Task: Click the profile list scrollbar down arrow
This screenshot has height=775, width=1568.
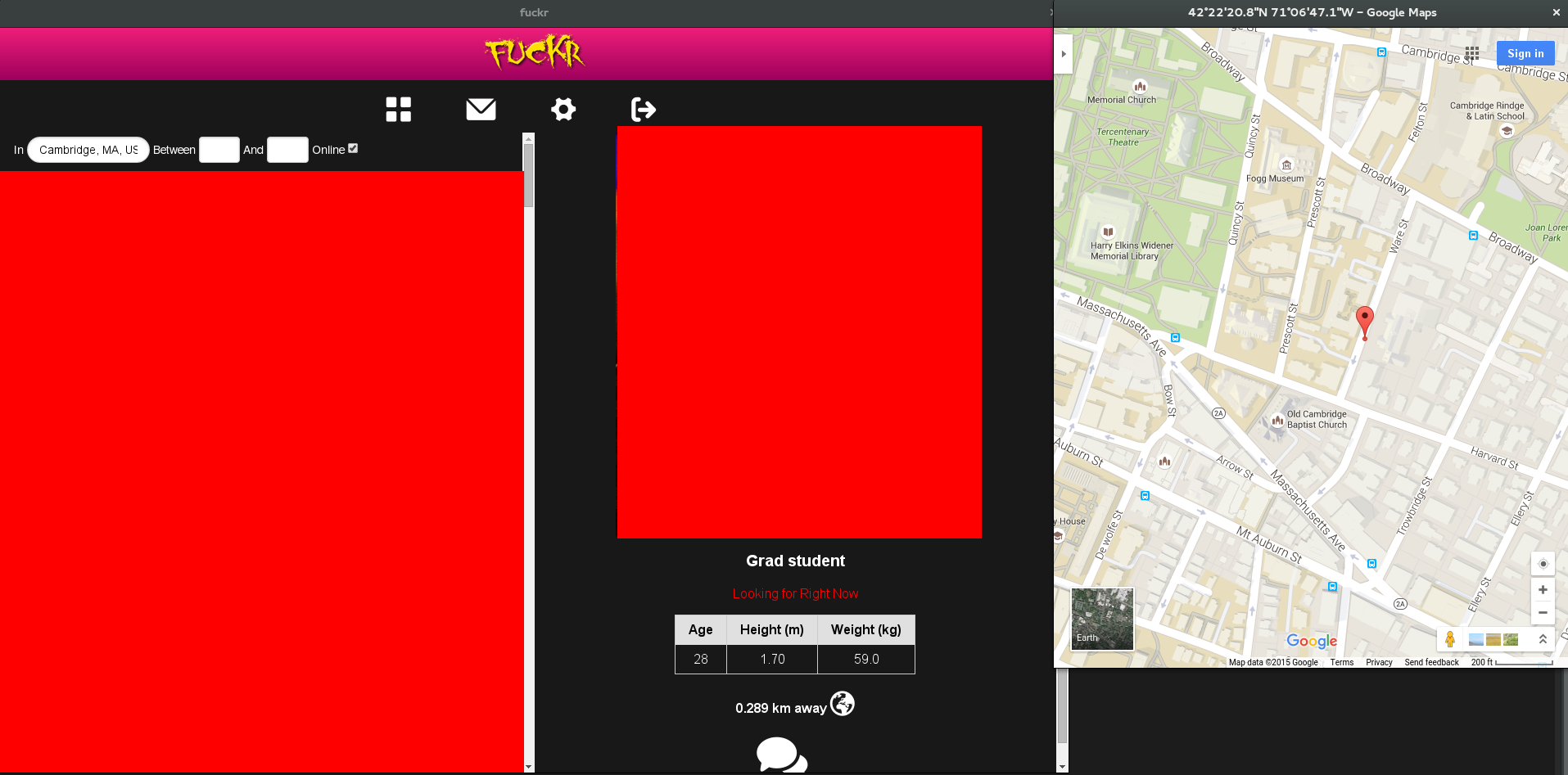Action: point(528,767)
